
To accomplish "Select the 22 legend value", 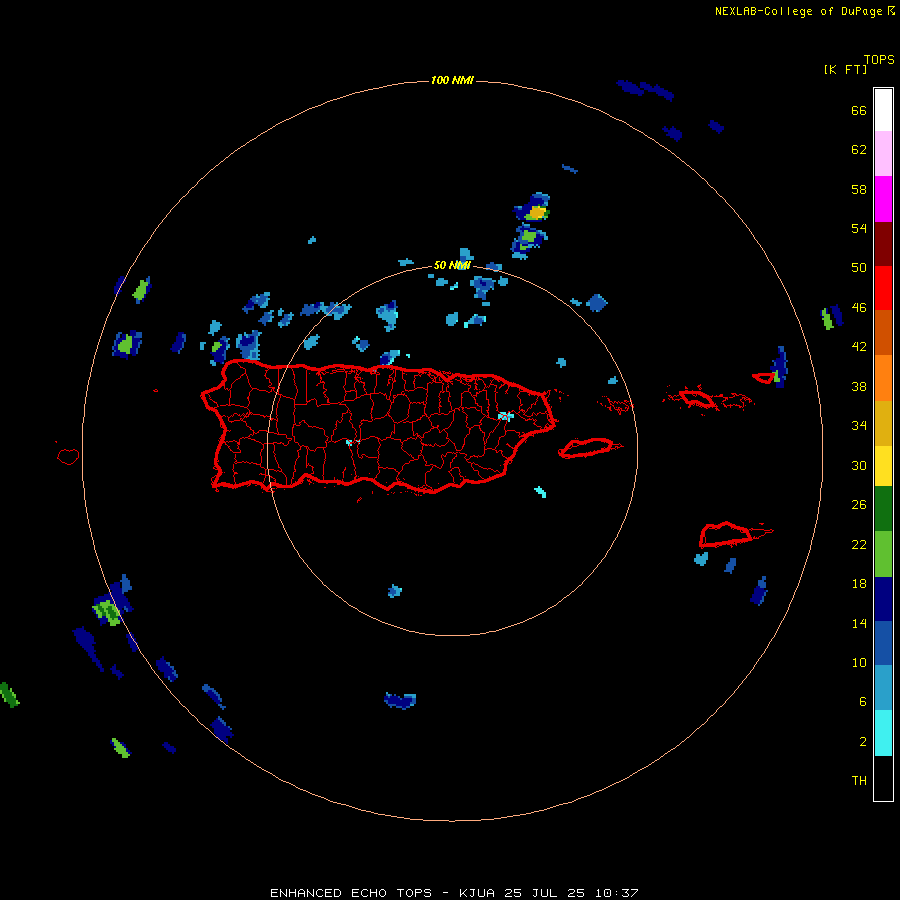I will point(859,545).
